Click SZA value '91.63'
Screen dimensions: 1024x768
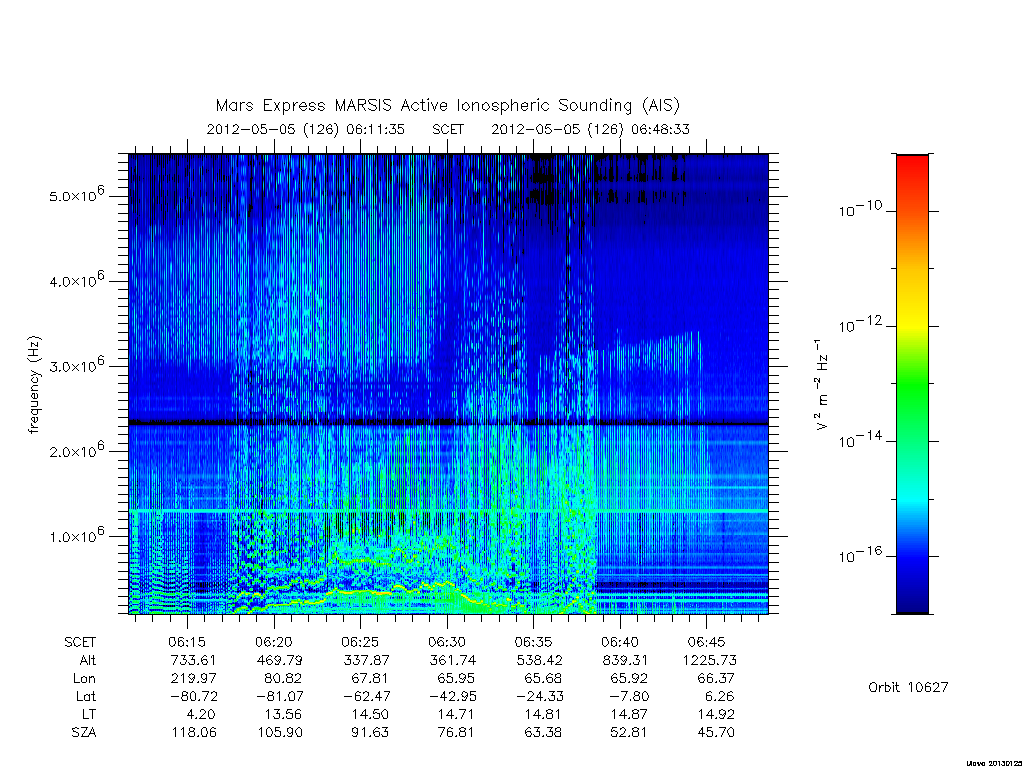tap(370, 733)
